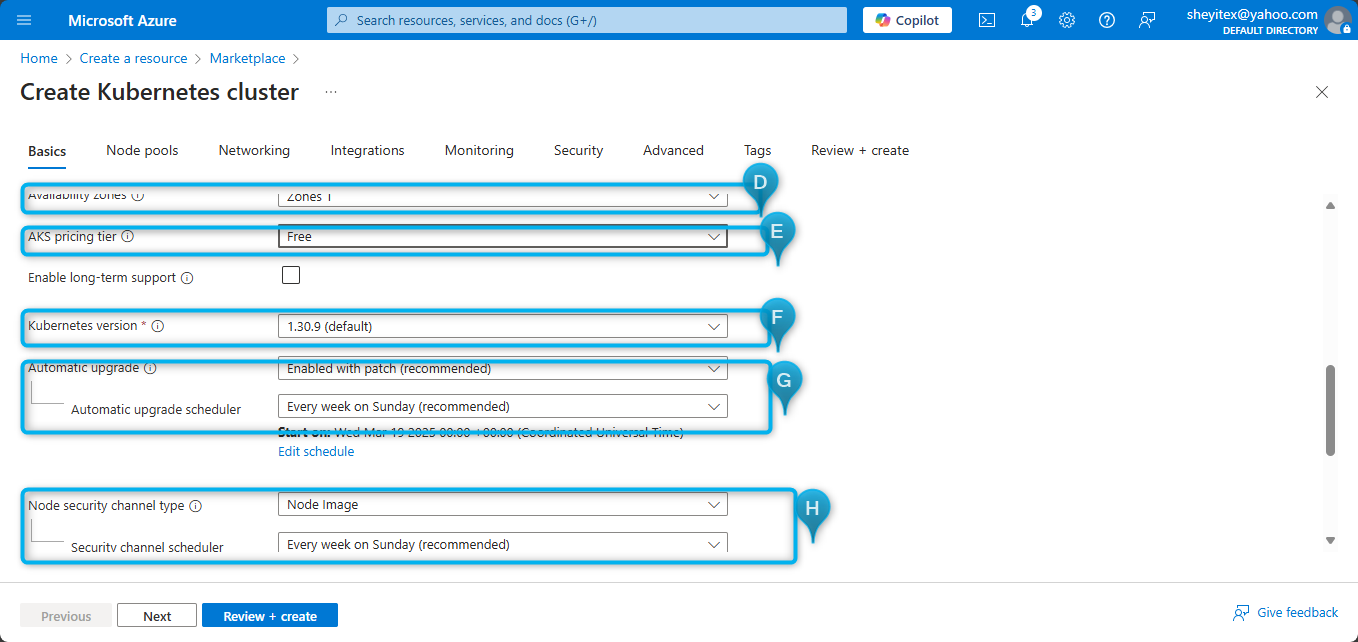Click the scrollbar up arrow
The height and width of the screenshot is (642, 1358).
1330,205
